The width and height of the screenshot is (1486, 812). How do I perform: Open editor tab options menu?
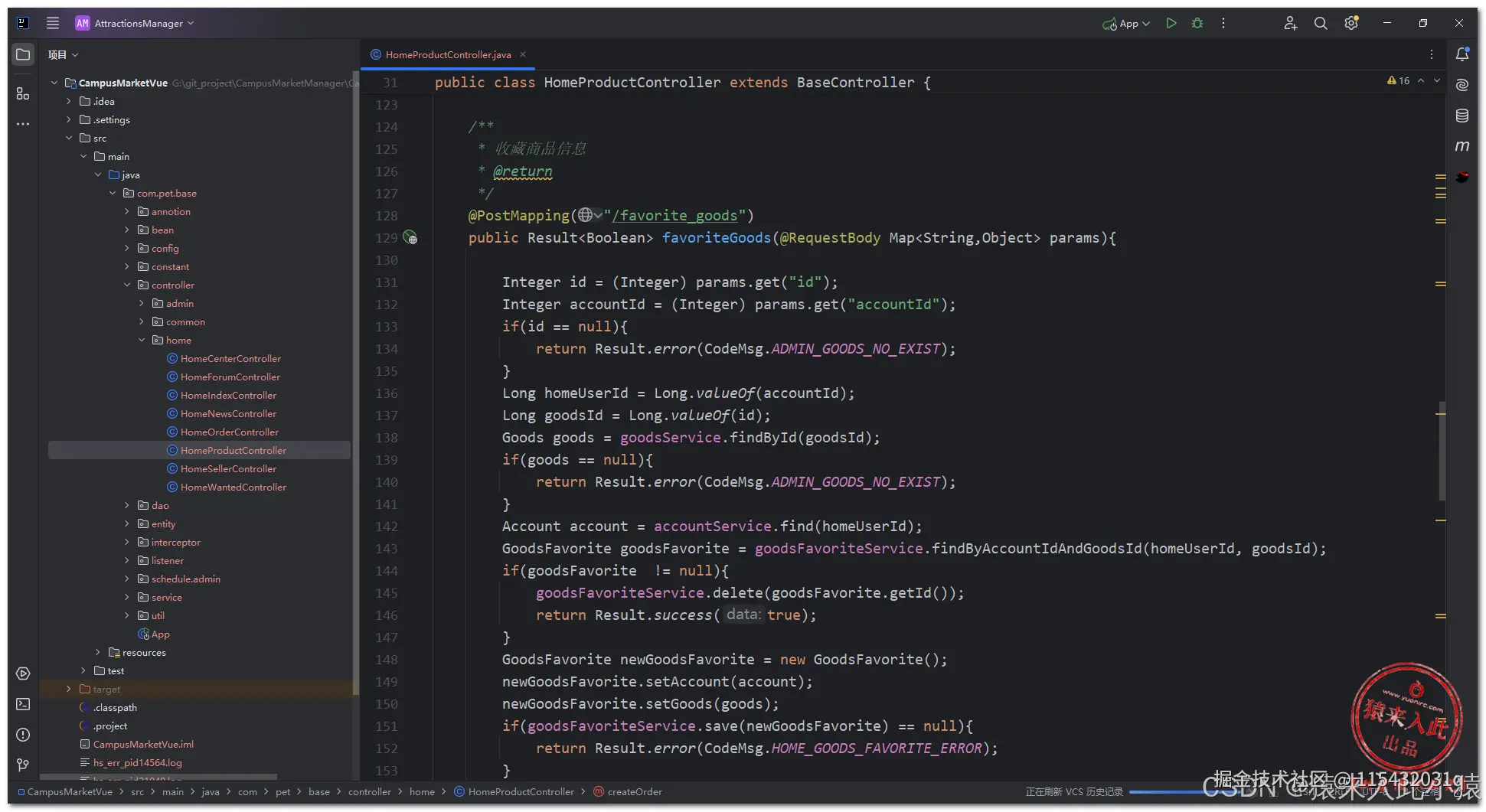[1431, 54]
